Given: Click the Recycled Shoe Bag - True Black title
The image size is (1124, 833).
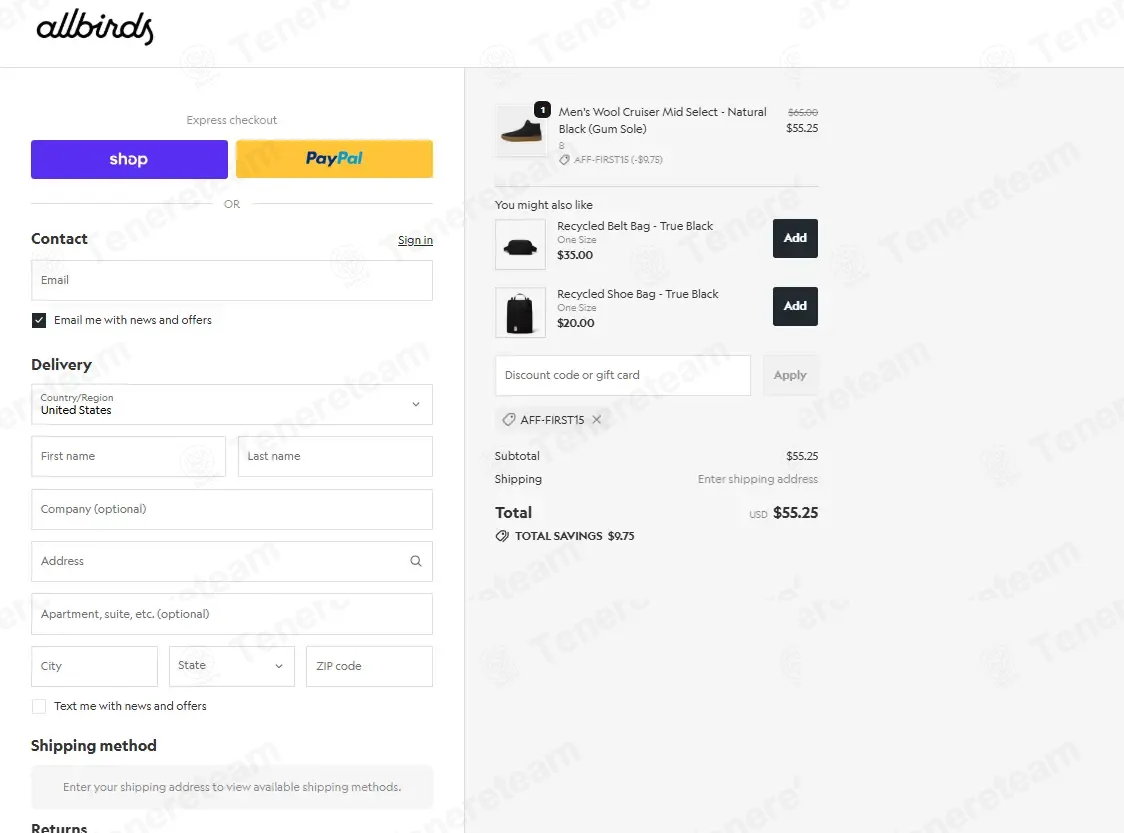Looking at the screenshot, I should [638, 295].
